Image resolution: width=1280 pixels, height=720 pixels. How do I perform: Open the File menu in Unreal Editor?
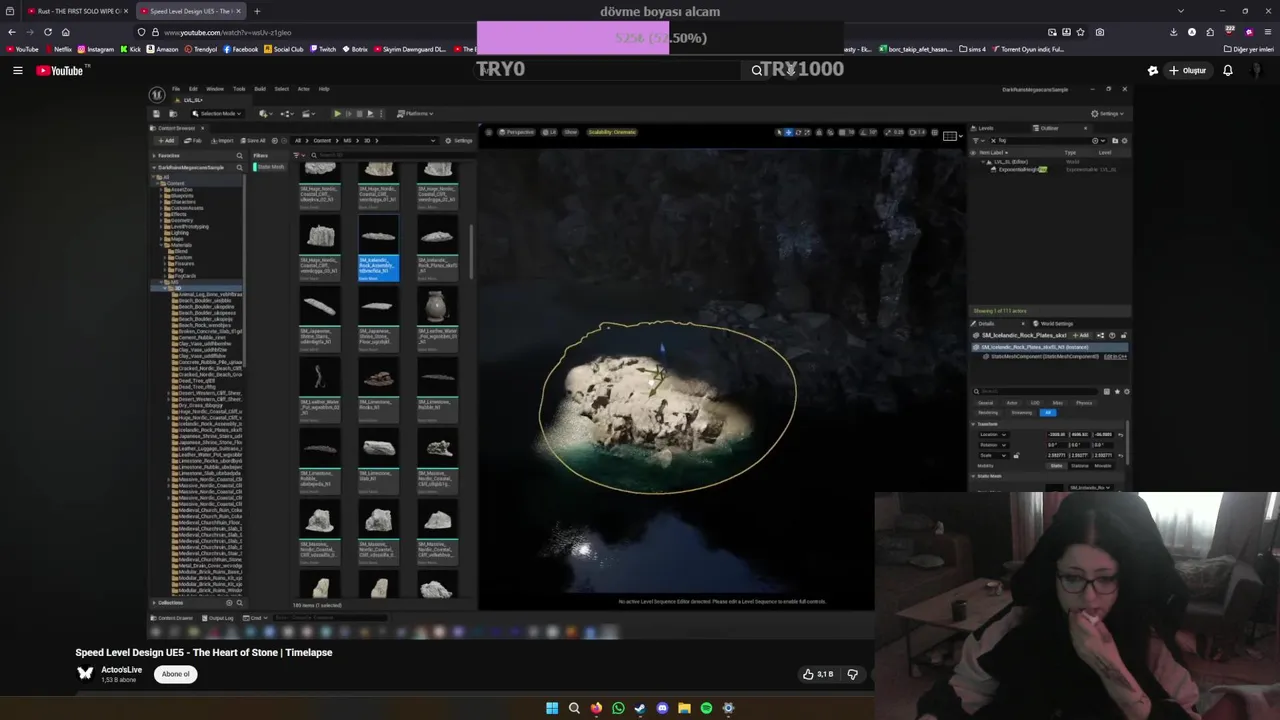pos(176,89)
